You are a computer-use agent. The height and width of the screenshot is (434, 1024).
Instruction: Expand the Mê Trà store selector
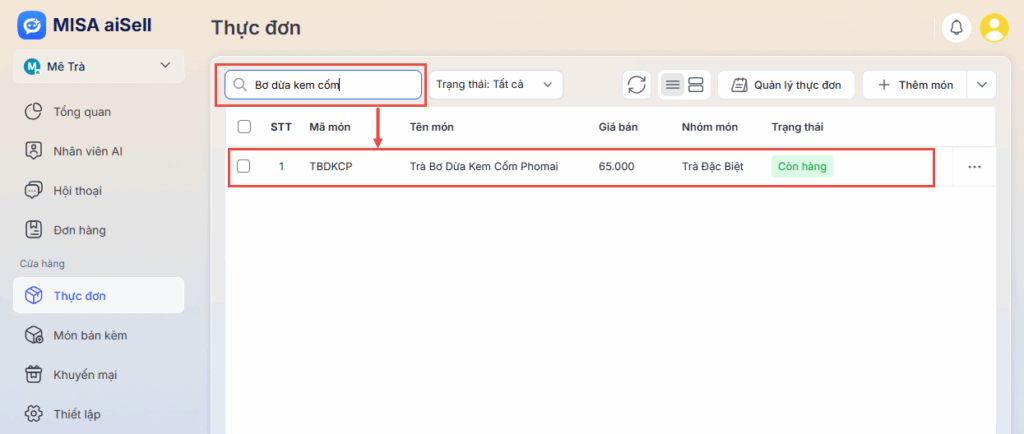tap(165, 66)
